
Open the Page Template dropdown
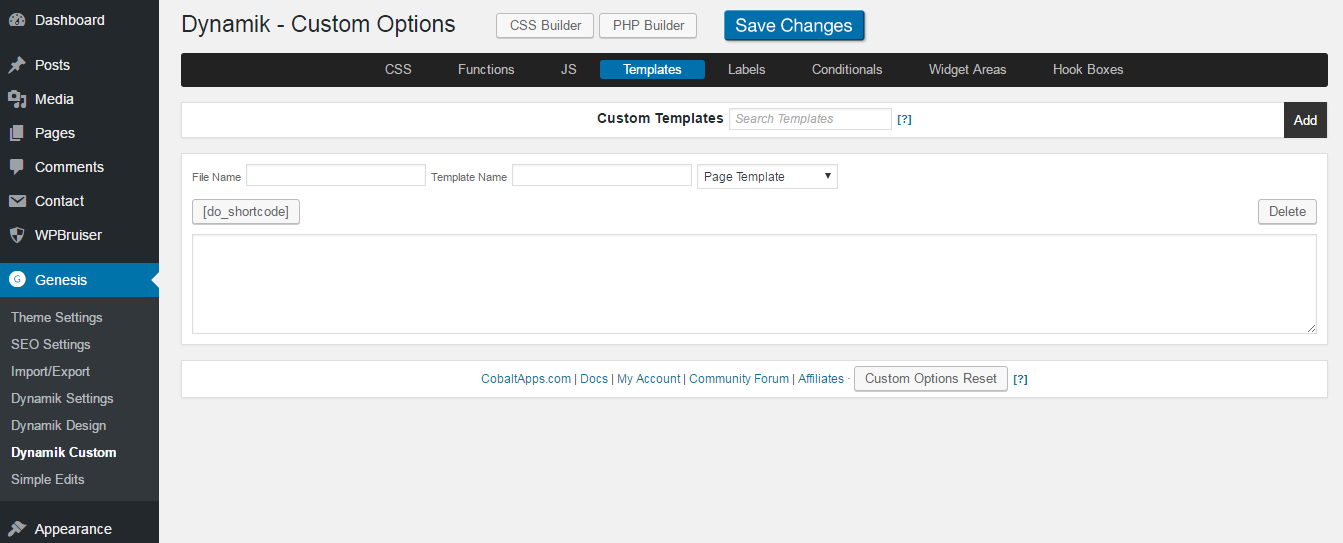coord(767,176)
